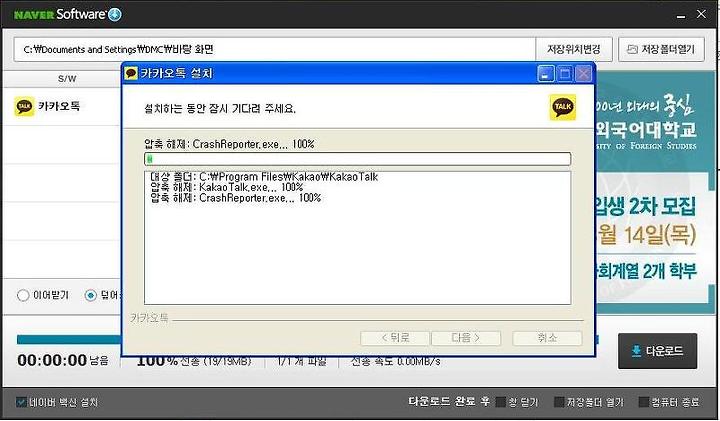Select the 덮어쓰기 radio button
Screen dimensions: 720x421
click(x=90, y=295)
